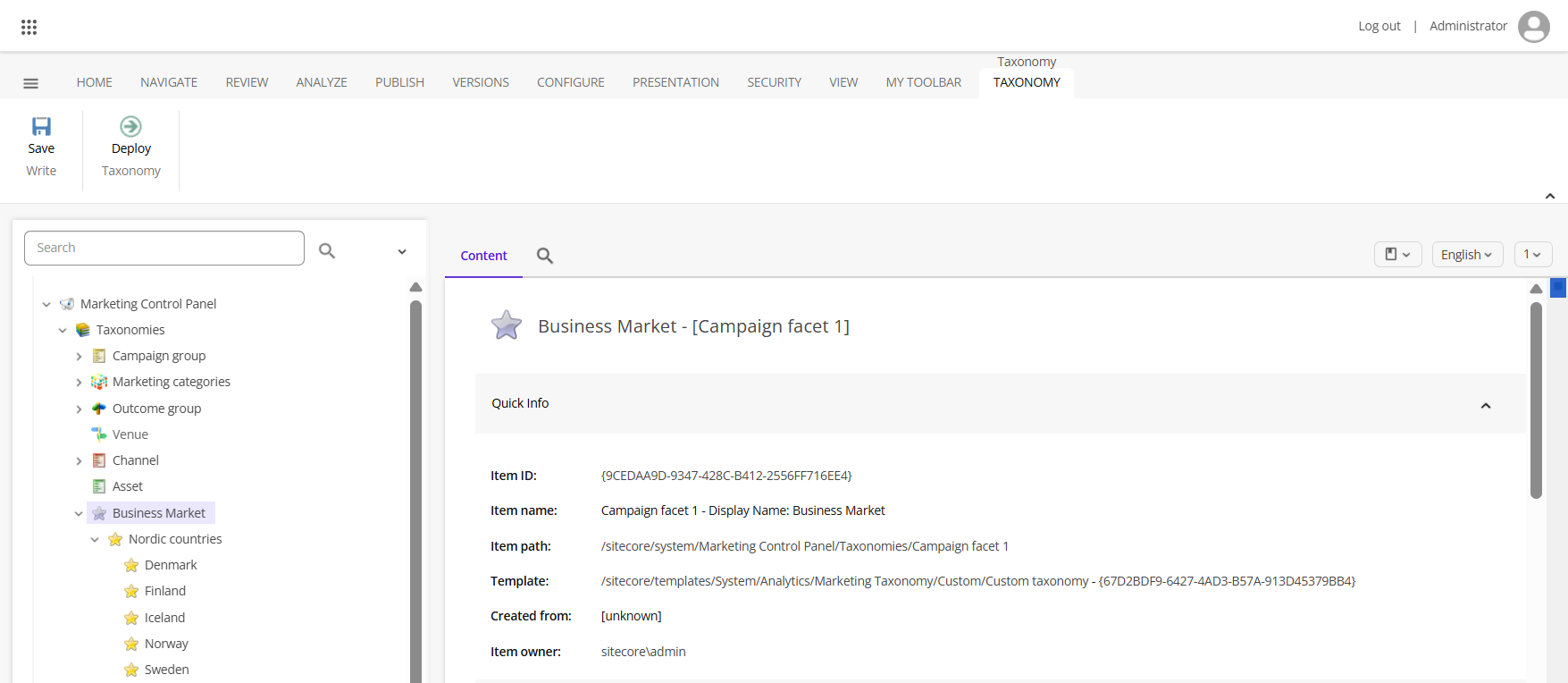Collapse the Marketing Control Panel node
This screenshot has width=1568, height=683.
coord(46,305)
